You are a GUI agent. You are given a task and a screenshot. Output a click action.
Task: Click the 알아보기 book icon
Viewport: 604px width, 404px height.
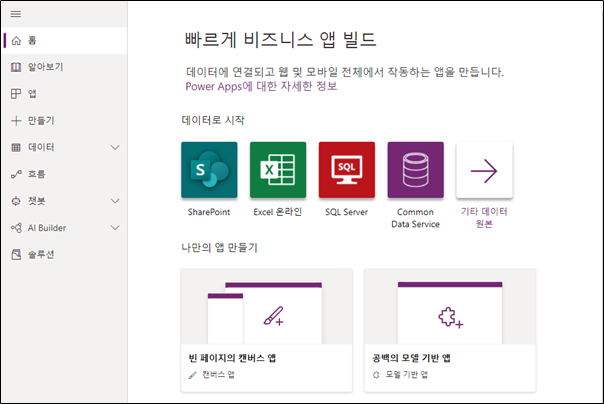pos(16,67)
